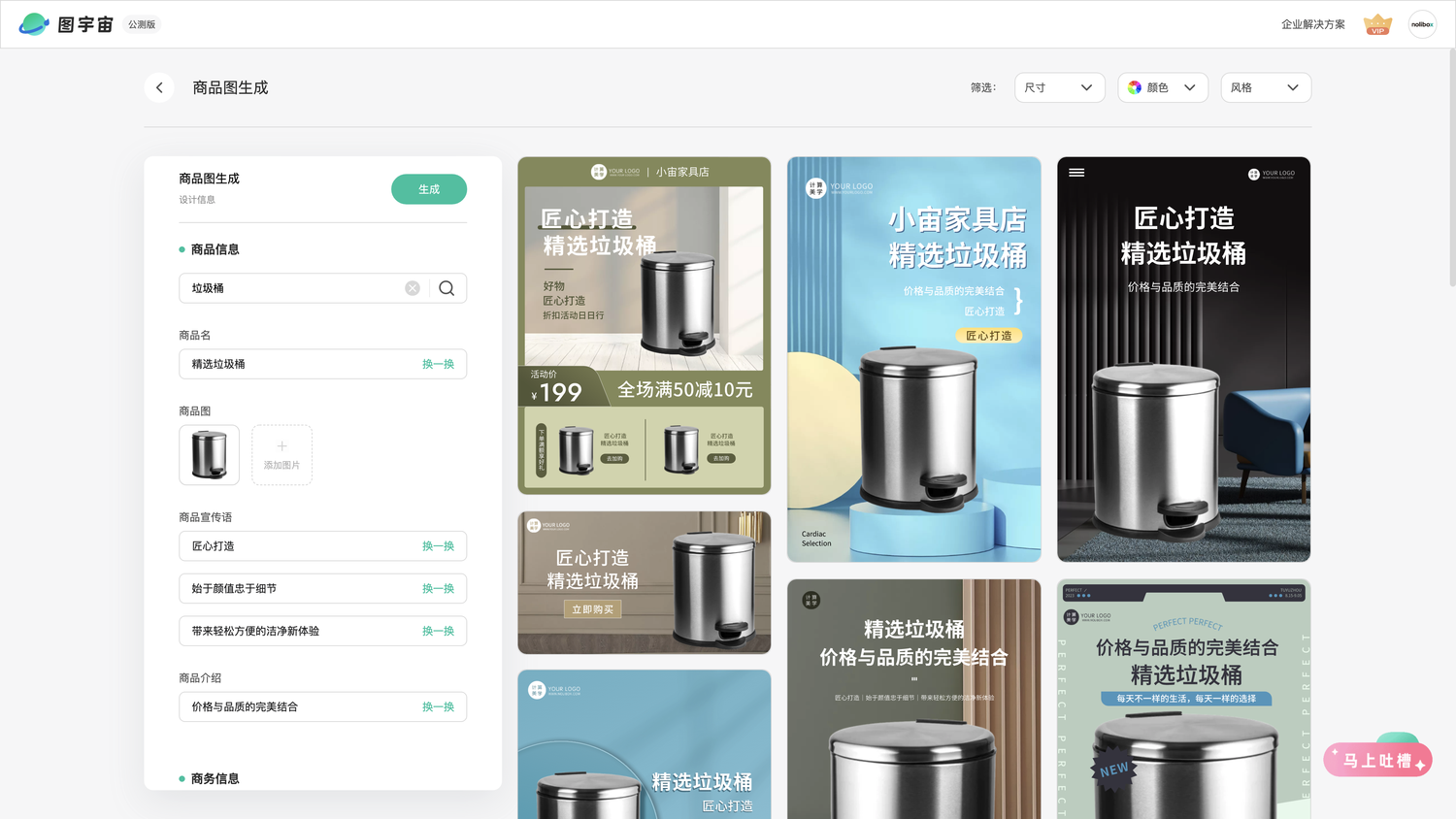Select the blue 小宙家具店 poster
The width and height of the screenshot is (1456, 819).
pos(914,359)
